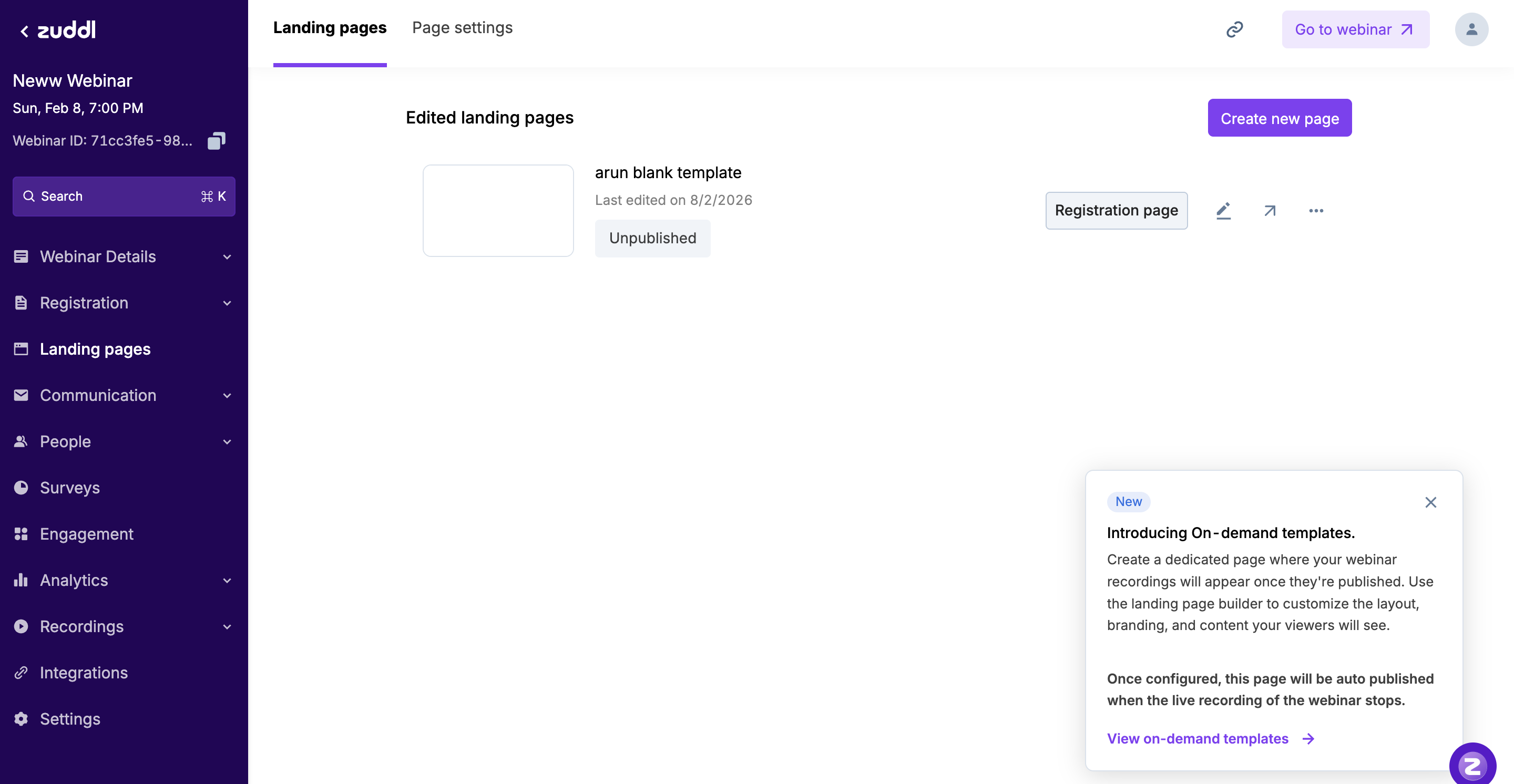Image resolution: width=1514 pixels, height=784 pixels.
Task: Close the On-demand templates popup
Action: 1430,502
